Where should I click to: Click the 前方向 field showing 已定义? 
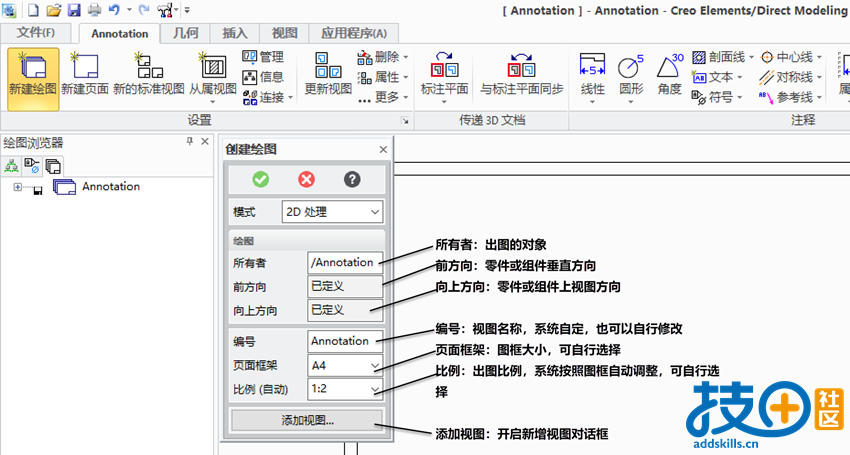pos(345,286)
